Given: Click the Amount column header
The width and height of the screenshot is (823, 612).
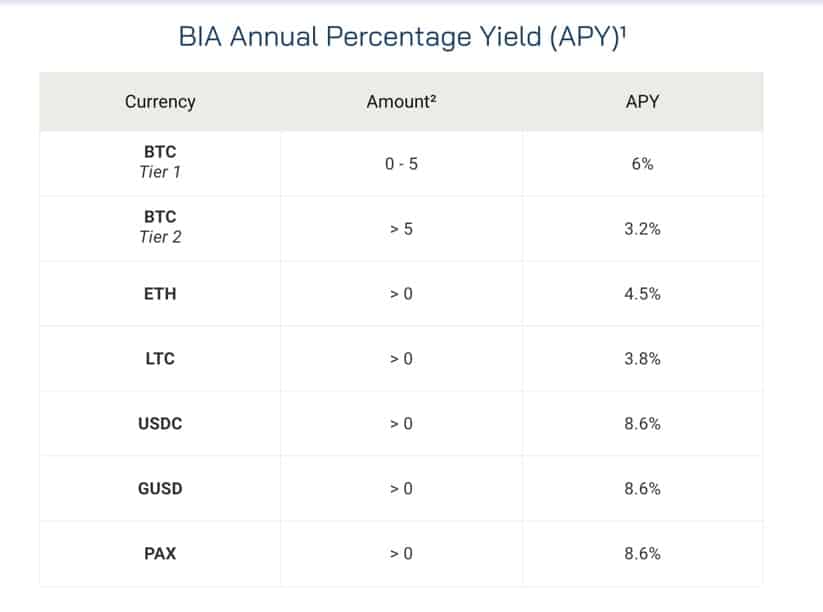Looking at the screenshot, I should point(401,101).
